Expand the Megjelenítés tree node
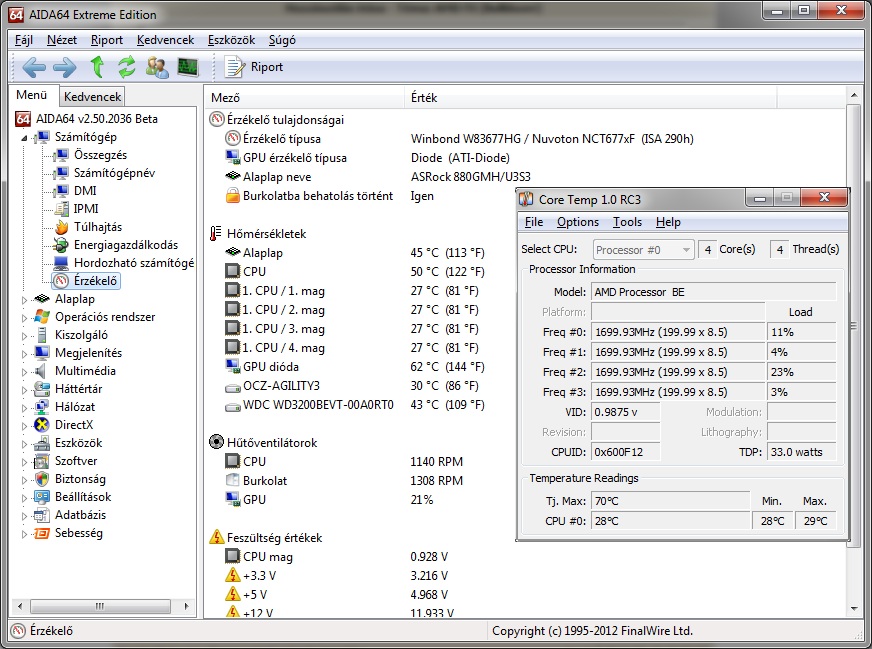This screenshot has height=649, width=872. [24, 354]
